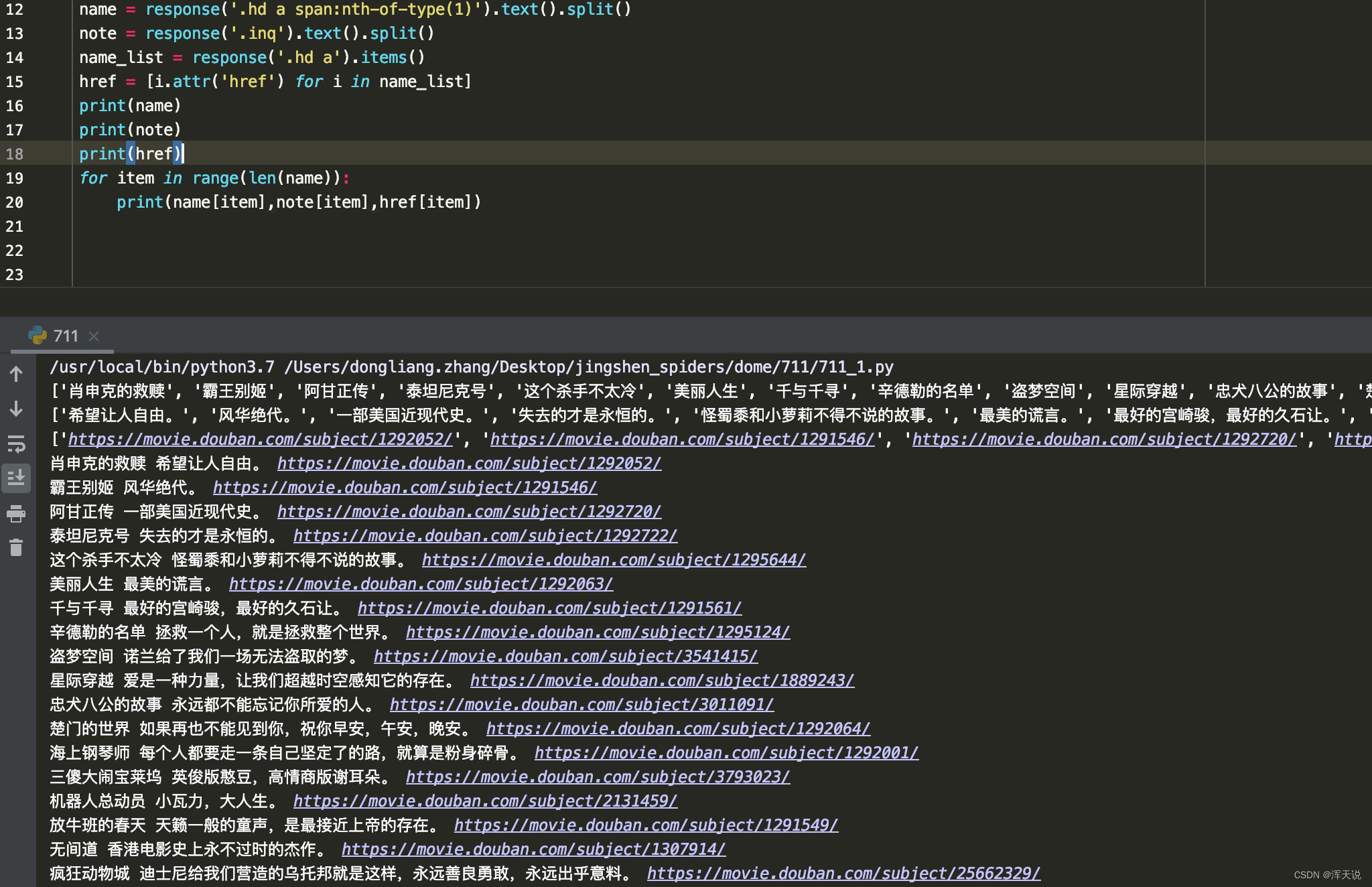This screenshot has height=887, width=1372.
Task: Open link subject/25662329 in 疯狂动物城 row
Action: [x=843, y=874]
